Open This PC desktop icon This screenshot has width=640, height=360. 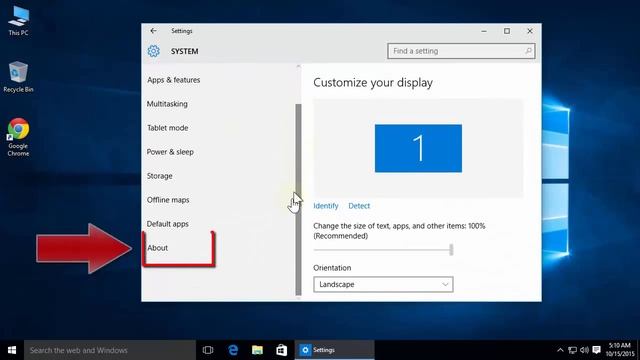18,20
